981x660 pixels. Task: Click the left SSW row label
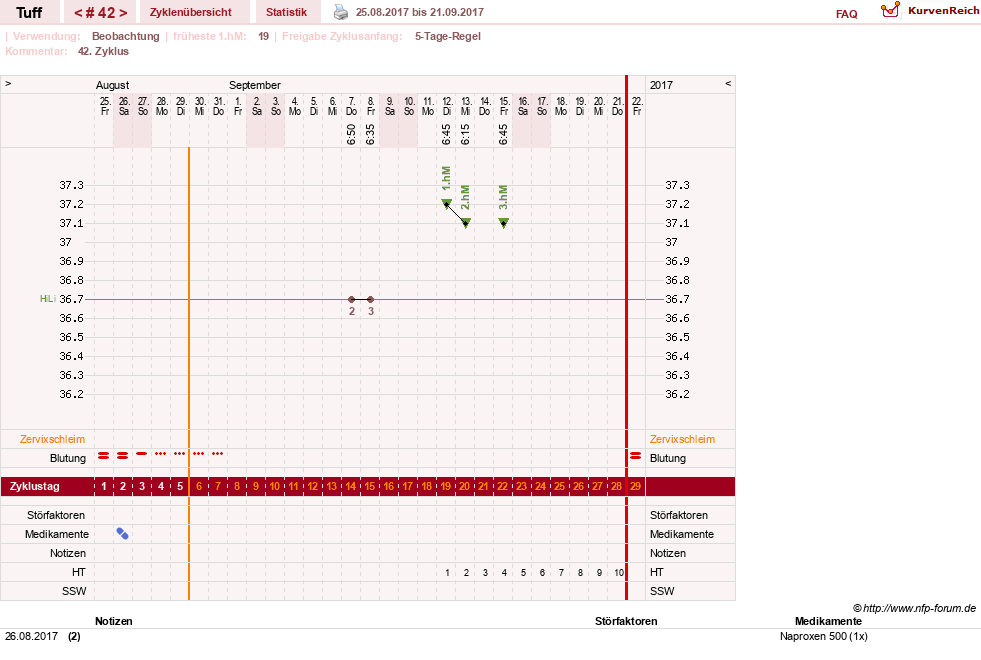[x=74, y=591]
